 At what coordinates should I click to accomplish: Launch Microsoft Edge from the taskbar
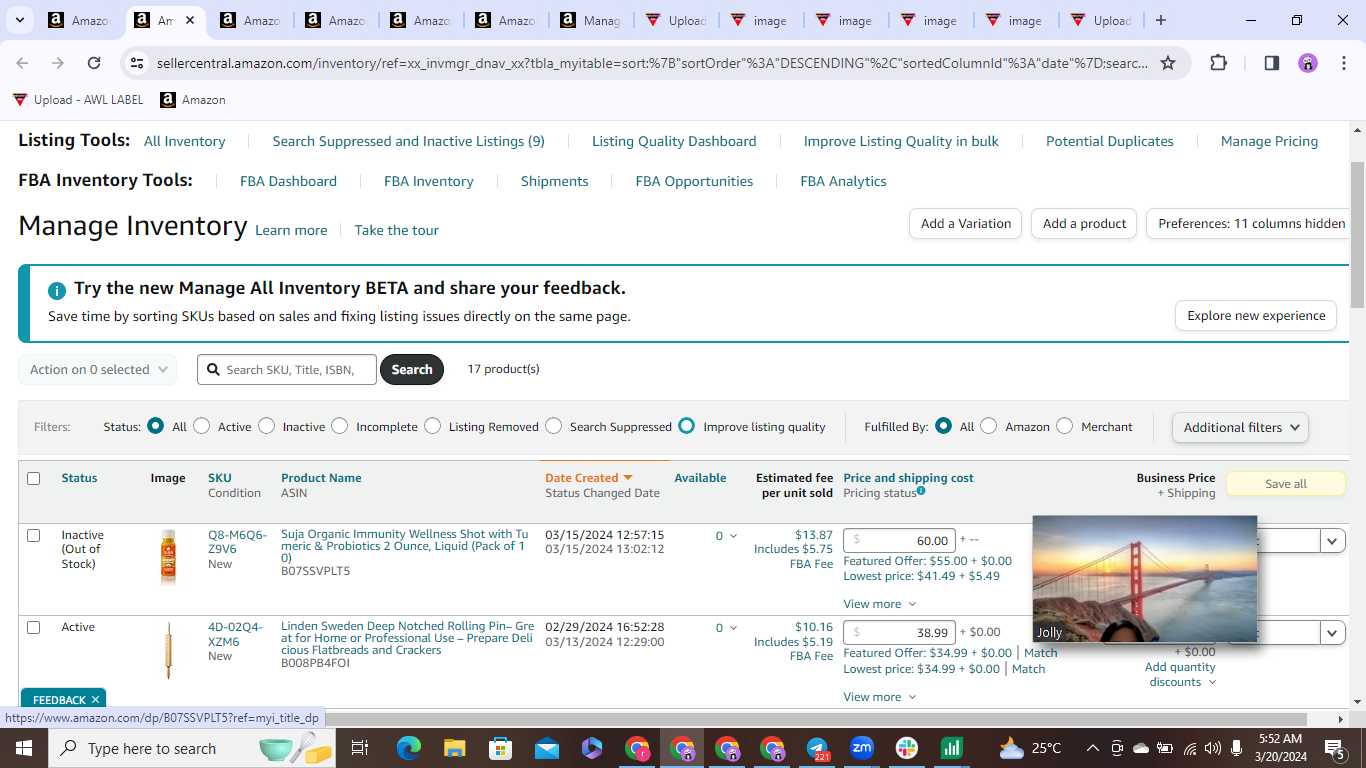(x=408, y=748)
